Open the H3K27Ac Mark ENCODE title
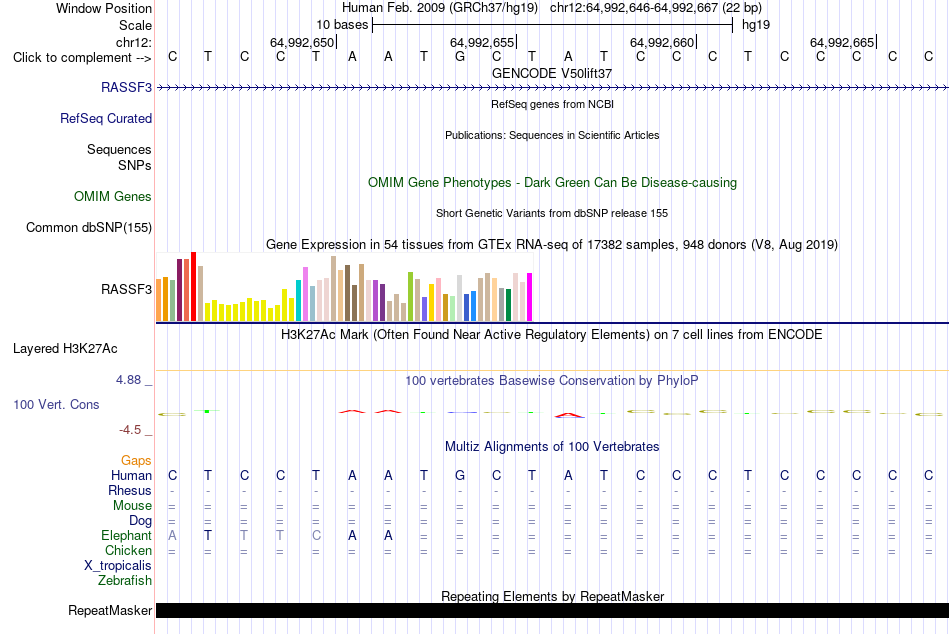Viewport: 950px width, 634px height. click(552, 335)
